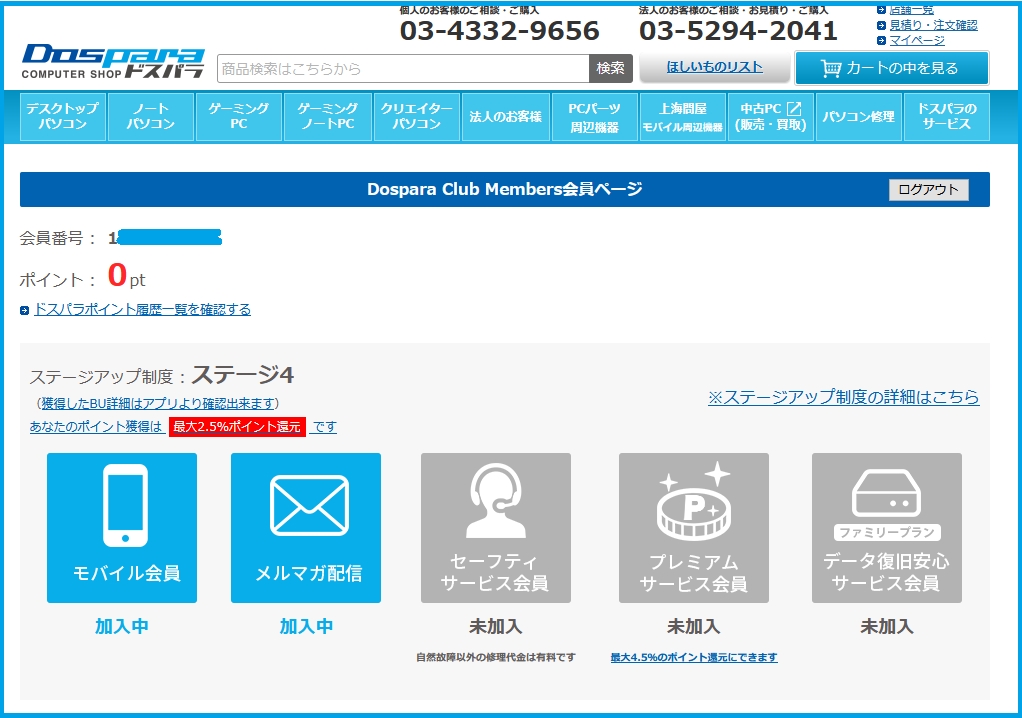
Task: Open 法人のお客様 menu
Action: pos(506,117)
